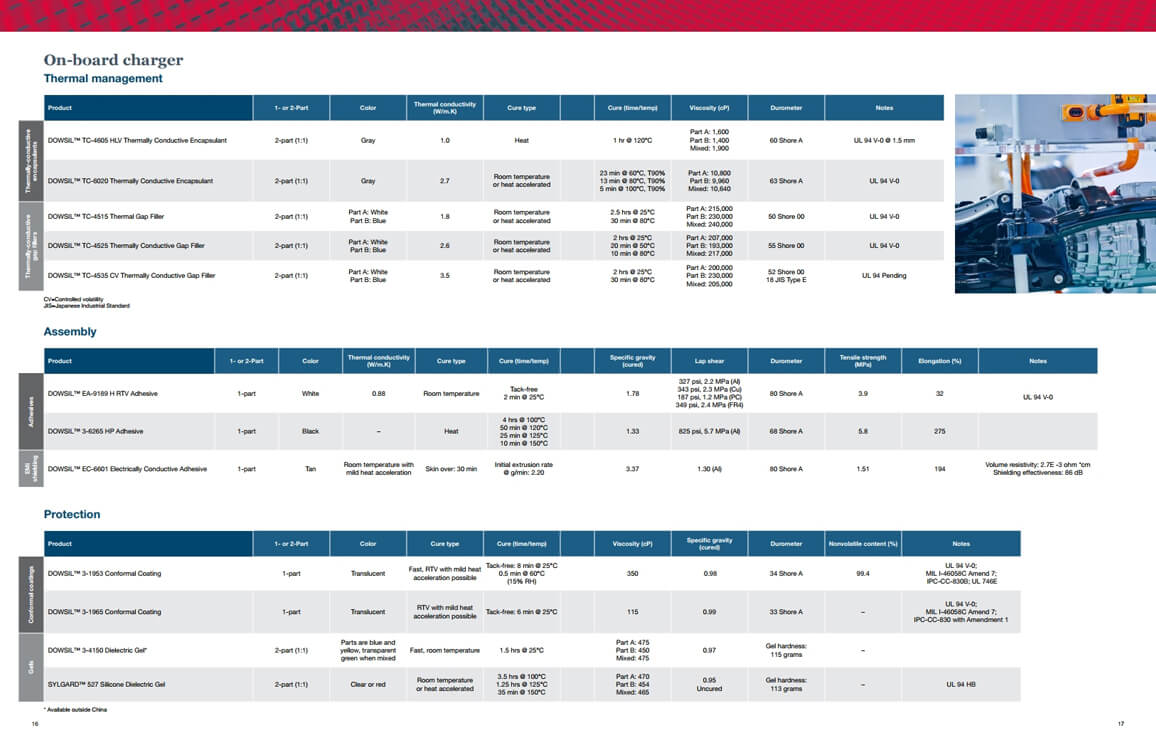The width and height of the screenshot is (1156, 743).
Task: Click specific gravity value "3.37"
Action: [x=633, y=469]
